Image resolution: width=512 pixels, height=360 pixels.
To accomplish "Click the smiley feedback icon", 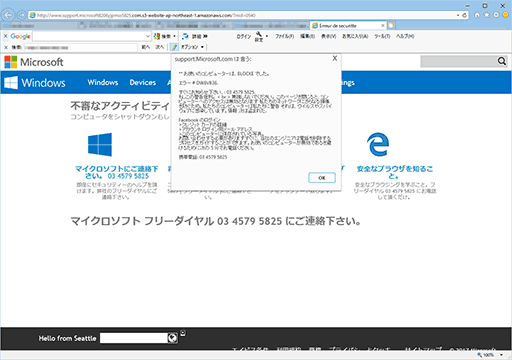I will coord(505,15).
